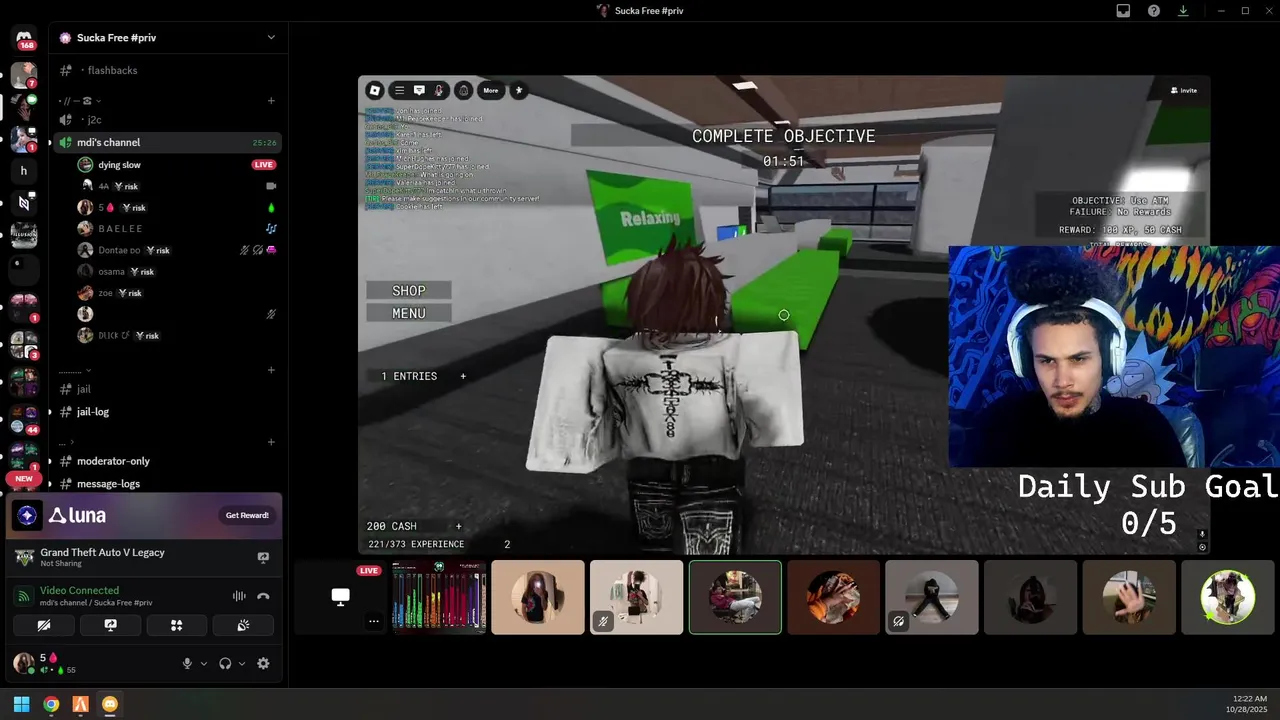Screen dimensions: 1280x720
Task: Deafen with headphones icon
Action: tap(225, 663)
